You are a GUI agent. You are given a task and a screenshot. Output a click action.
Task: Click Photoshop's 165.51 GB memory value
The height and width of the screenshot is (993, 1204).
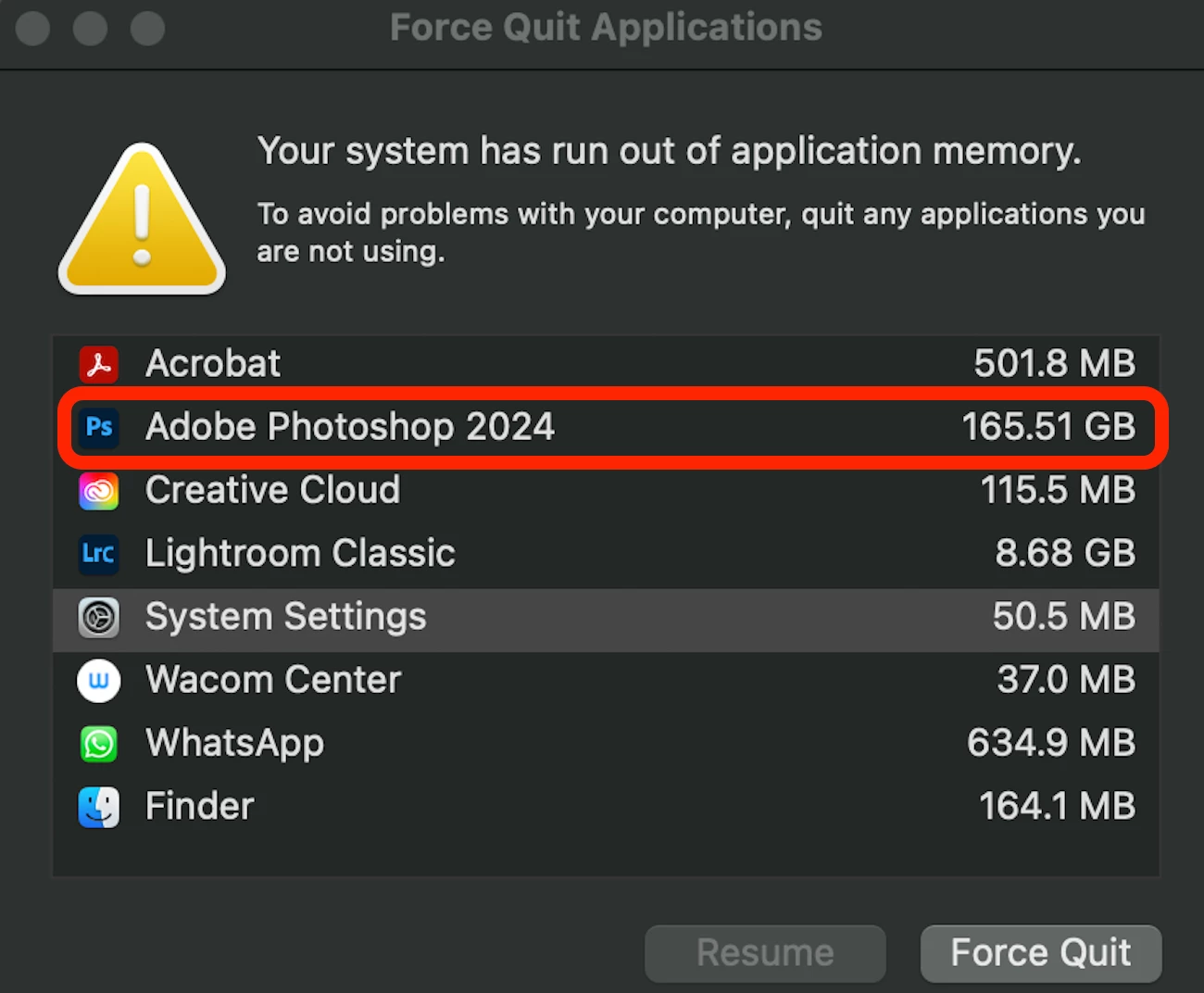click(1047, 427)
